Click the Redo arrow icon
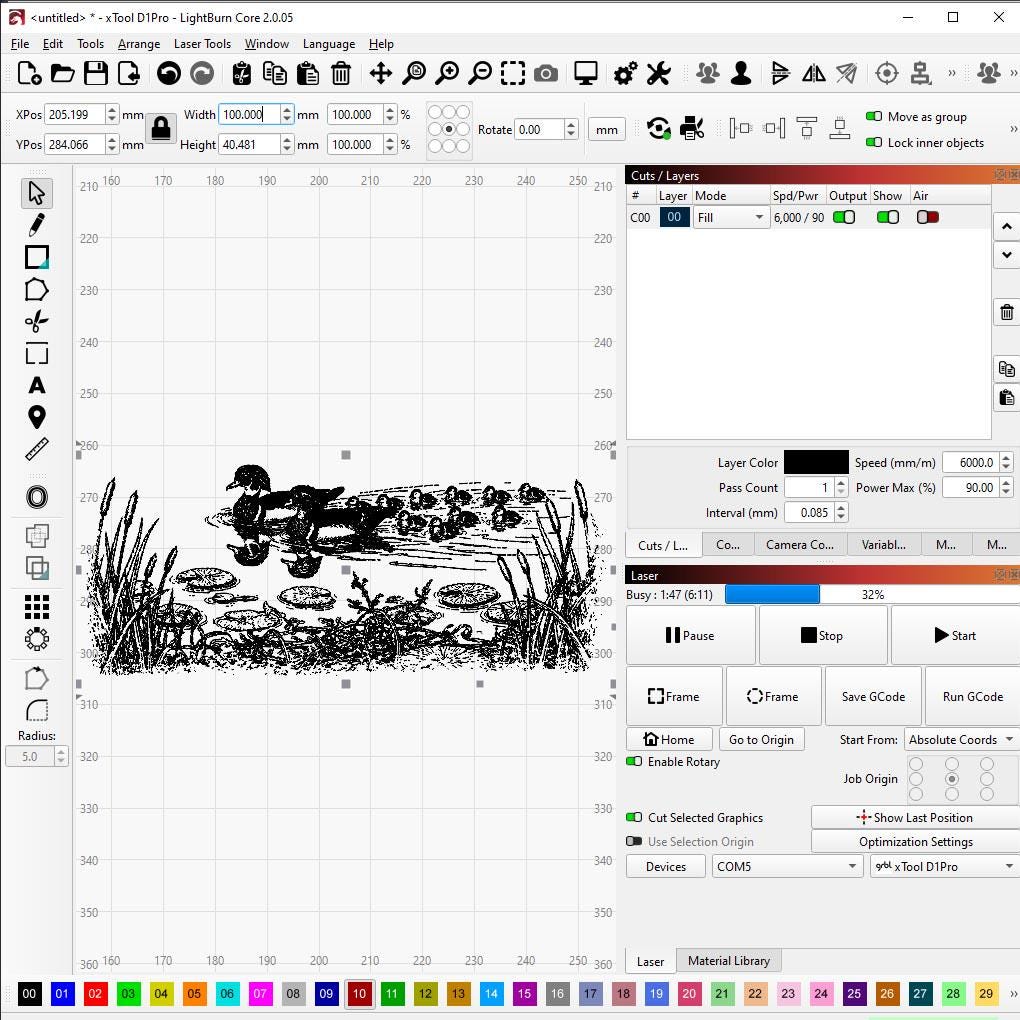The width and height of the screenshot is (1020, 1020). pos(202,74)
